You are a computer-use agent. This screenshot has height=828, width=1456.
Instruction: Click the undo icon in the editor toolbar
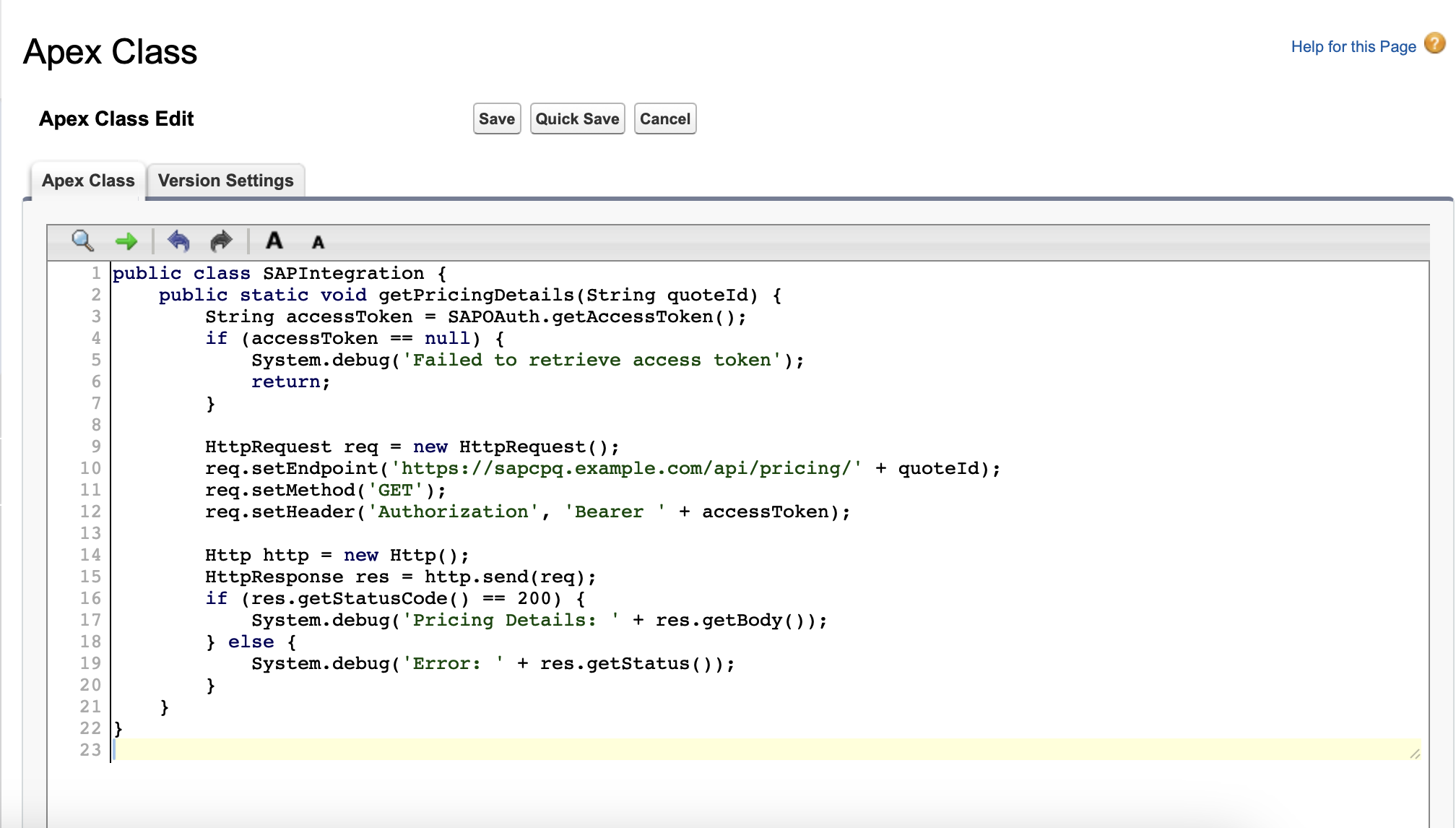tap(179, 241)
